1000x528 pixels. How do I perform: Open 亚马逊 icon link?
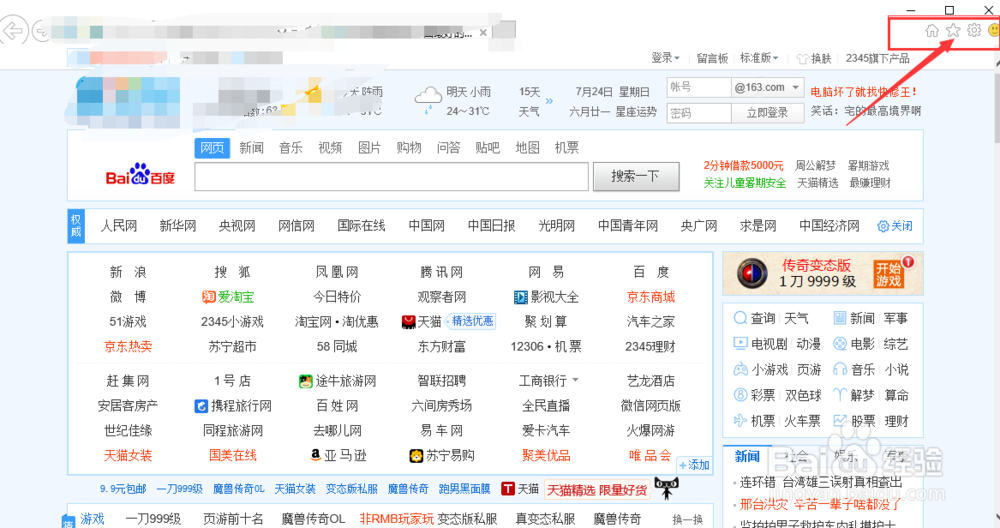(338, 455)
